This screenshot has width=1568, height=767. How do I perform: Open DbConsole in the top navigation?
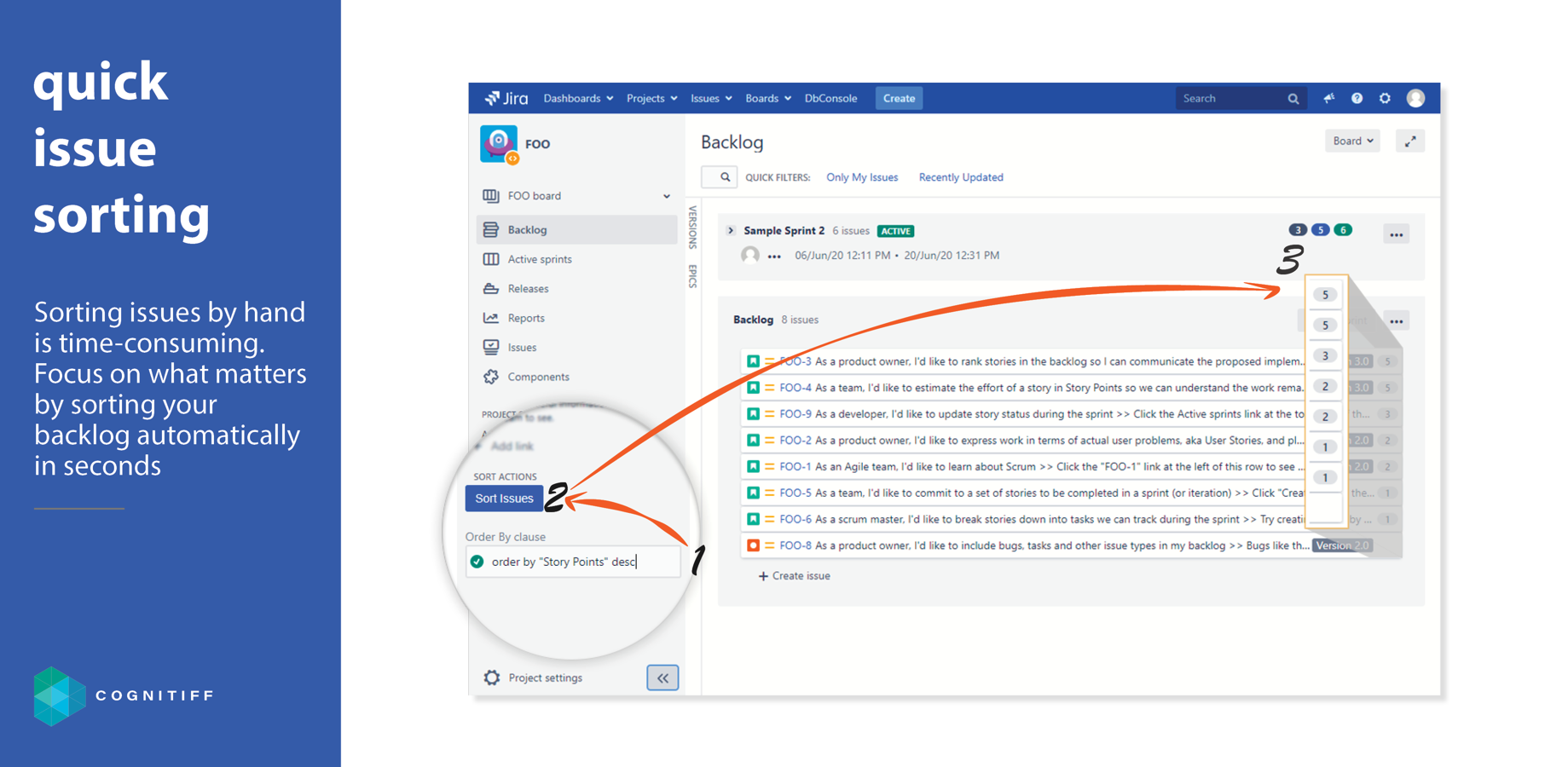(x=830, y=98)
